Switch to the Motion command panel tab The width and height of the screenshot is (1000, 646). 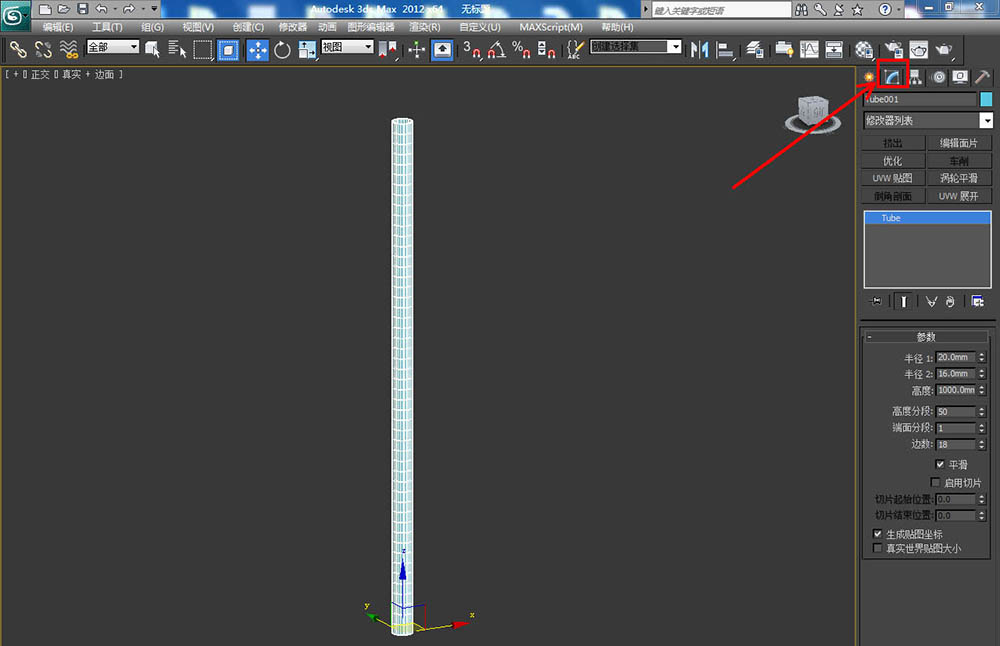point(939,77)
